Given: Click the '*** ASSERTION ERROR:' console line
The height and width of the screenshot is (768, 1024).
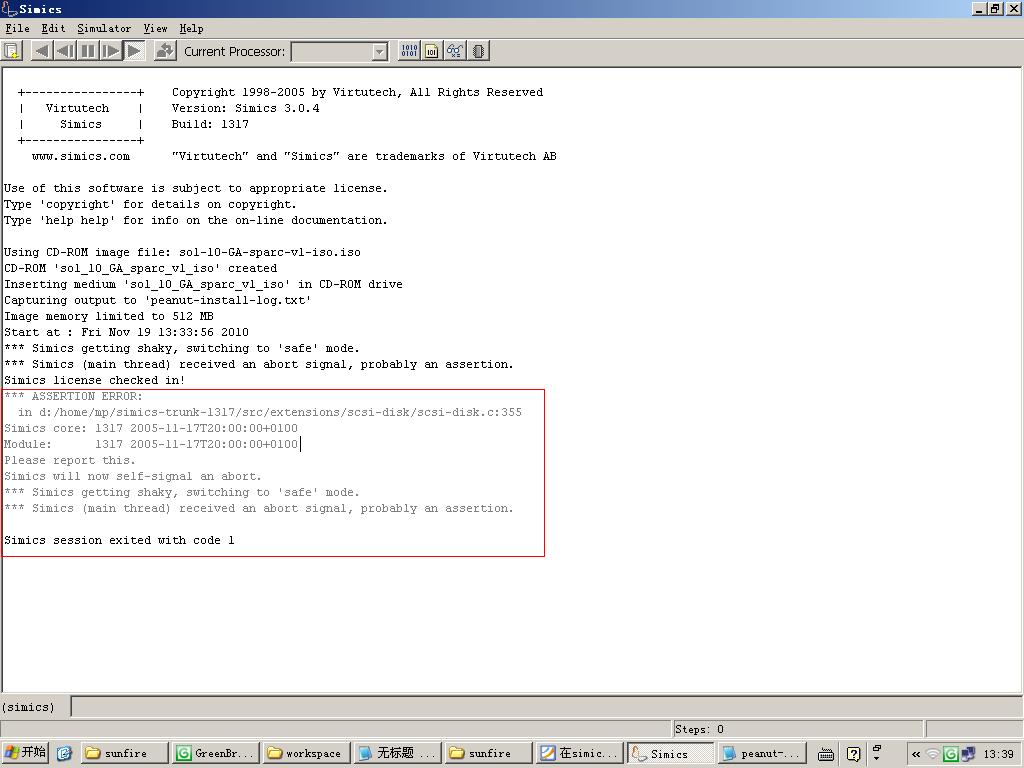Looking at the screenshot, I should 73,396.
